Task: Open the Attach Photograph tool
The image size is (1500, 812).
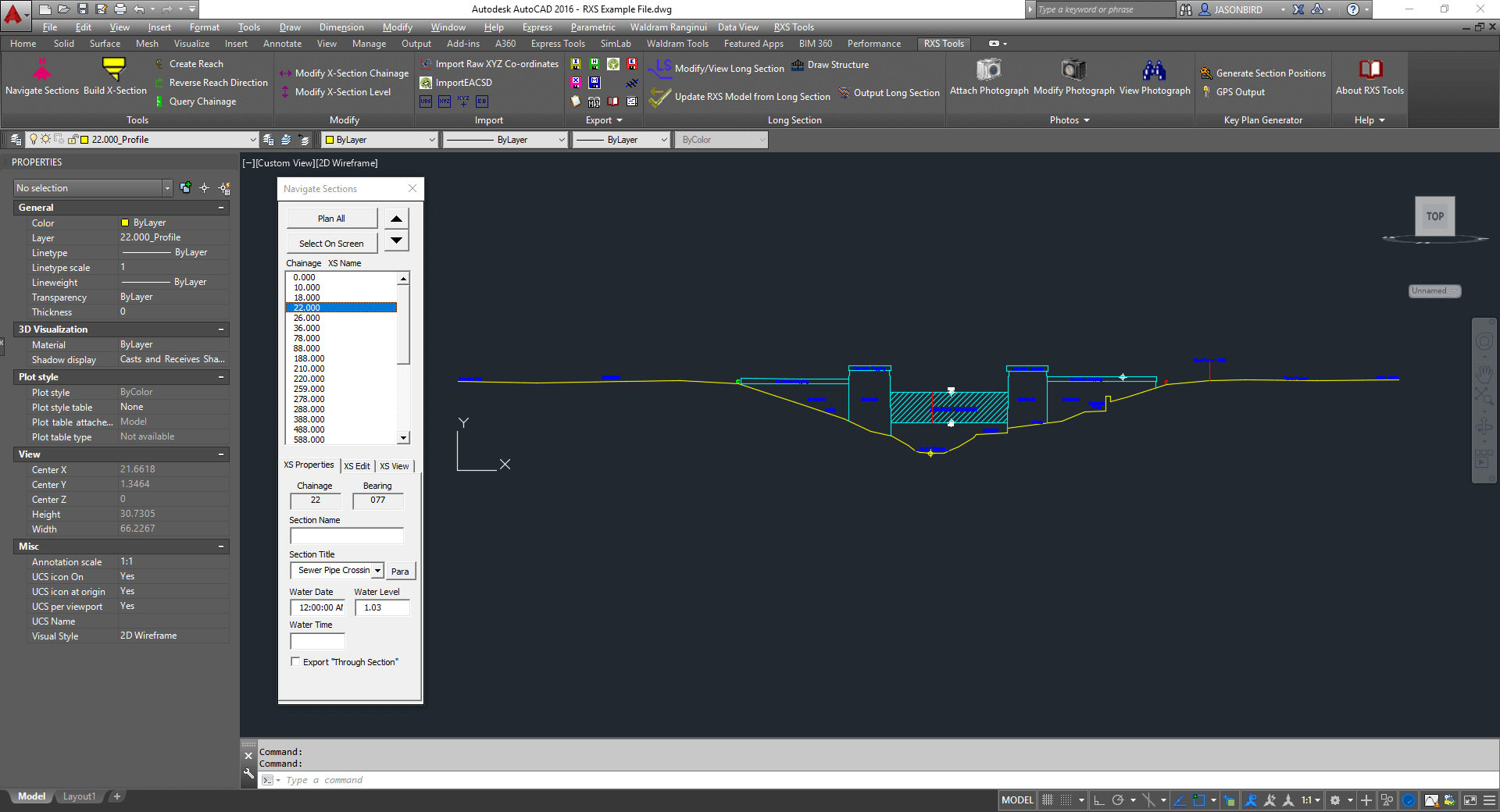Action: pos(988,70)
